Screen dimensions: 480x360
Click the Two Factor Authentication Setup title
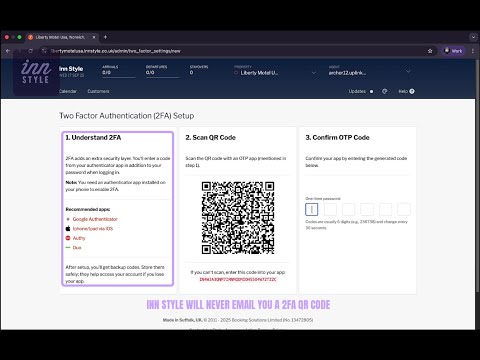(127, 116)
